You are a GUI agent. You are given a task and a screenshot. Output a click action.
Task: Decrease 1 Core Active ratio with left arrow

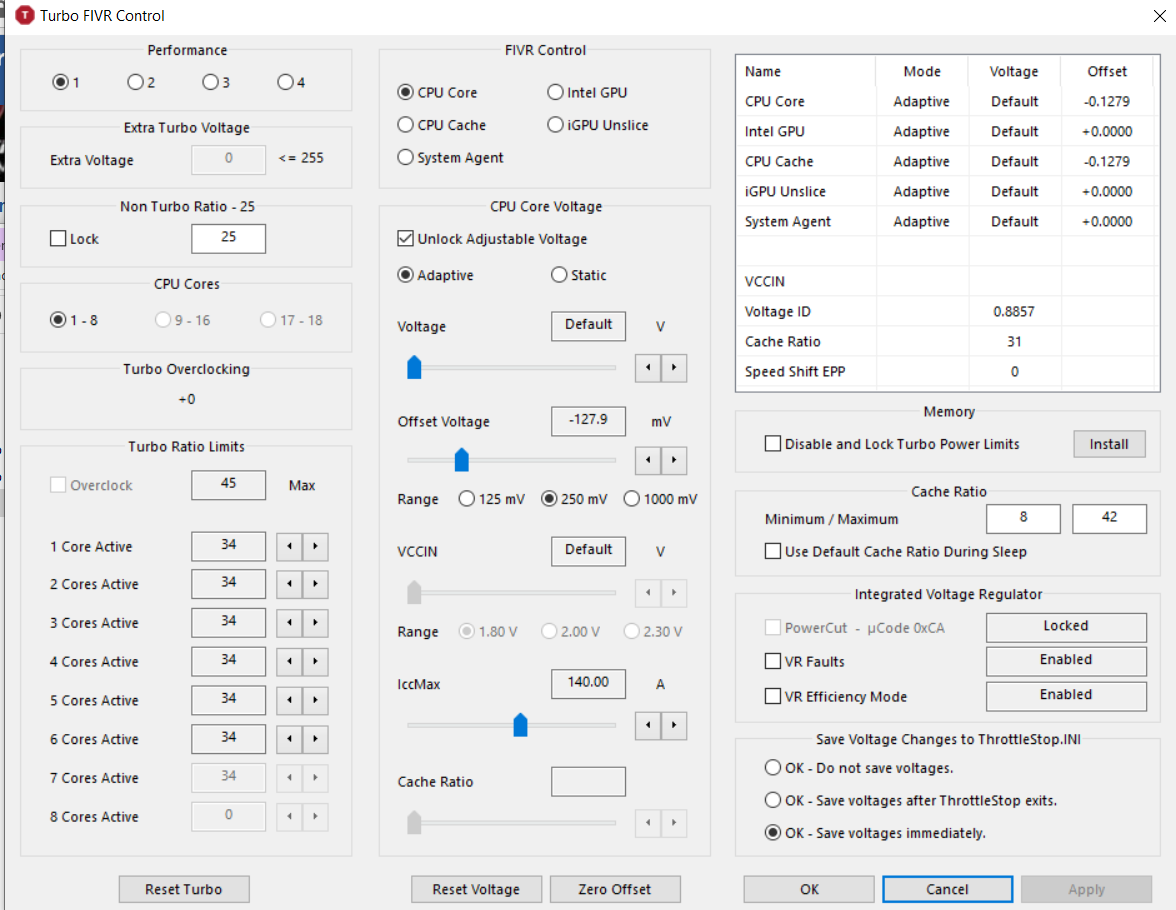290,546
